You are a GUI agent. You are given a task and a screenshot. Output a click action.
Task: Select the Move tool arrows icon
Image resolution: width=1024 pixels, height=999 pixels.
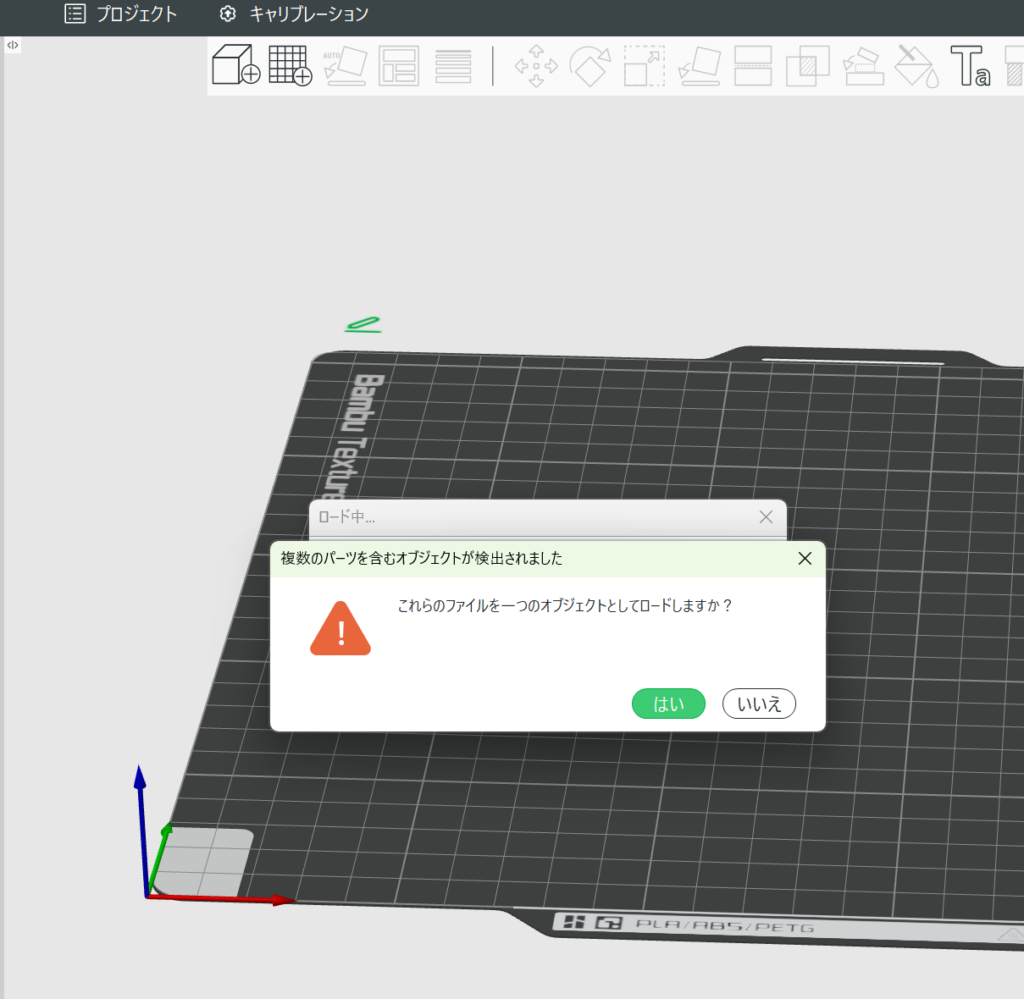pos(536,65)
